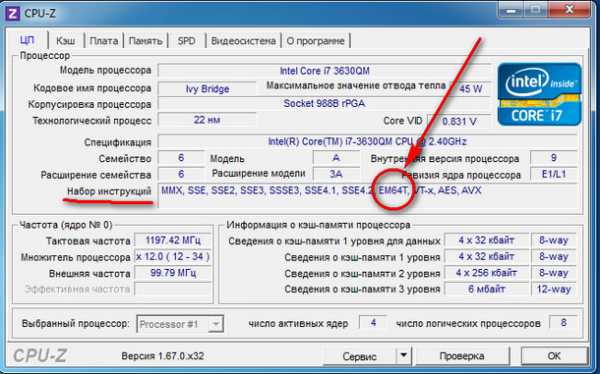
Task: Click the Семейство value 6
Action: [x=181, y=158]
